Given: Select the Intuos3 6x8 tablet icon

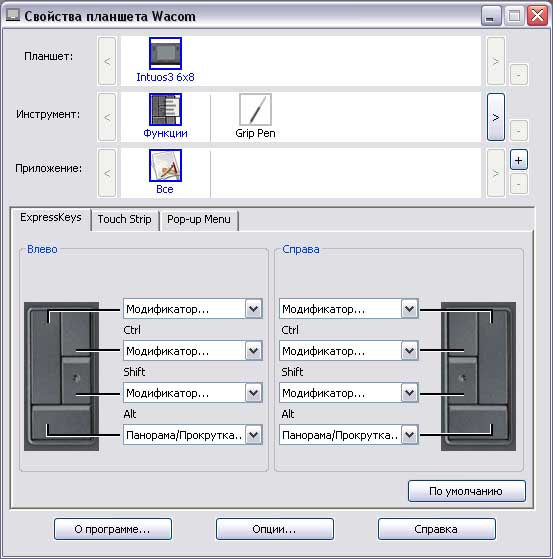Looking at the screenshot, I should [x=165, y=53].
